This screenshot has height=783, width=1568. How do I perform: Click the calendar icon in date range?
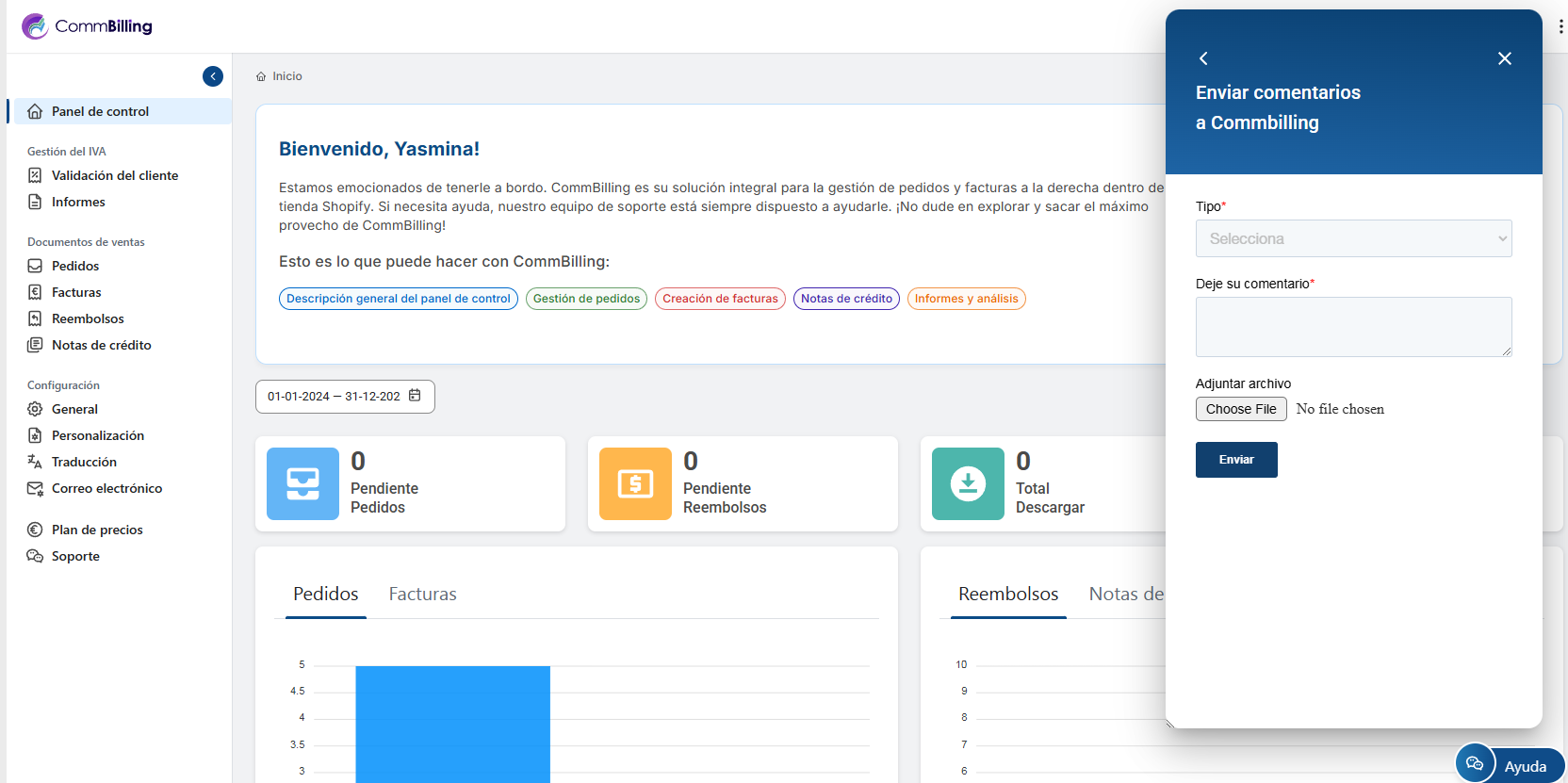[x=415, y=396]
